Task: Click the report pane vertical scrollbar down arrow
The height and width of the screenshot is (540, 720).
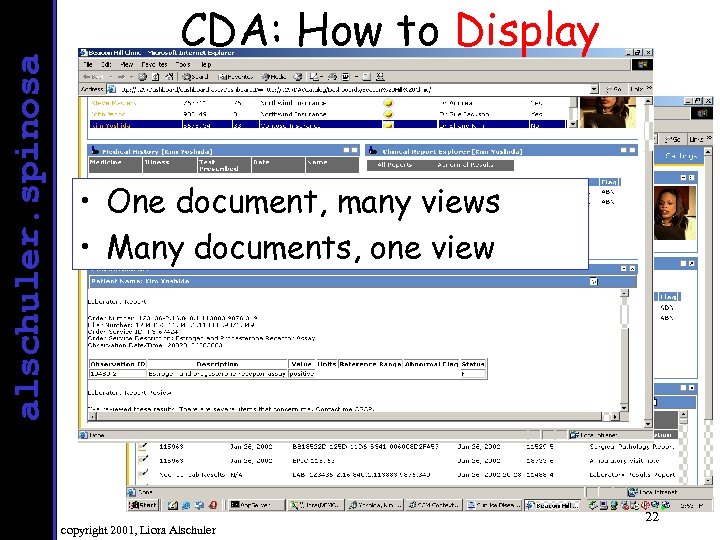Action: coord(624,407)
